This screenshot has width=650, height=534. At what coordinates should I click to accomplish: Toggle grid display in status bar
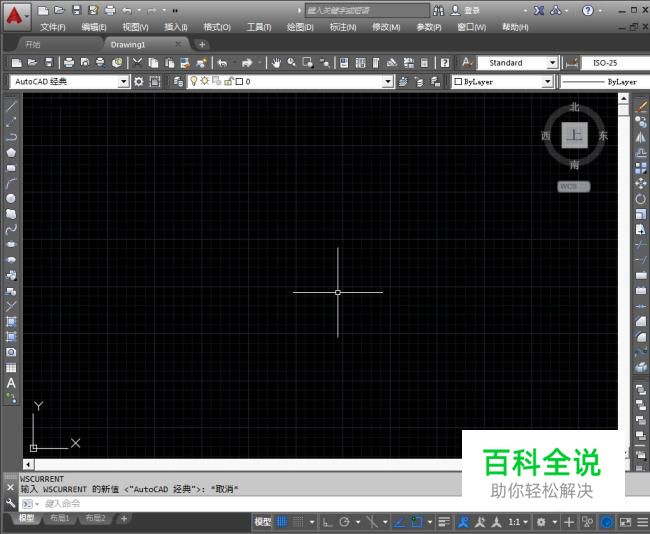pos(282,522)
